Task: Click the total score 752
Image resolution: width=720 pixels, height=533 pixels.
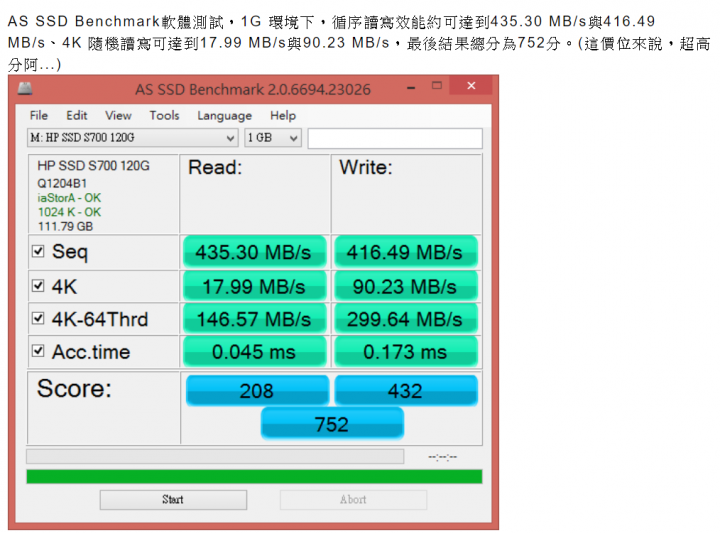Action: point(332,424)
